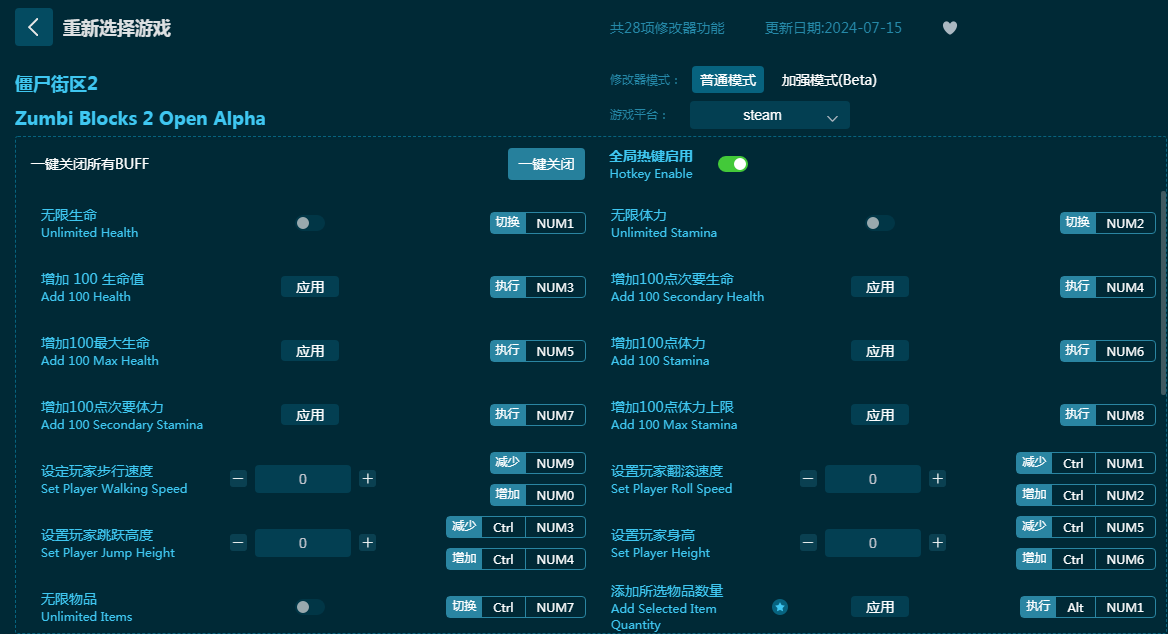Decrease Set Player Walking Speed with minus
The image size is (1168, 634).
238,478
